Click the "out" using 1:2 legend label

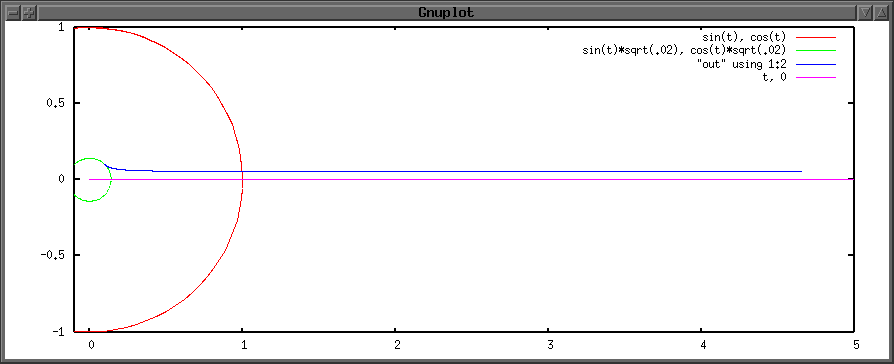click(x=741, y=64)
